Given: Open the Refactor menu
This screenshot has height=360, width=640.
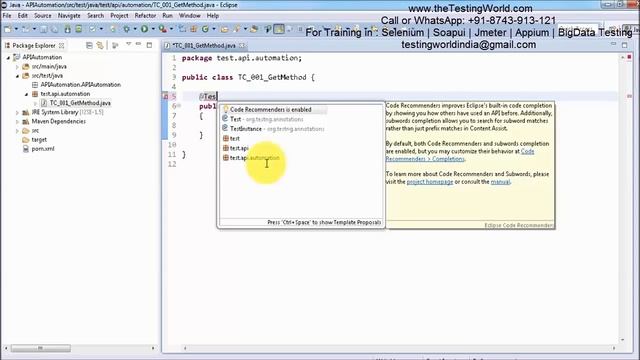Looking at the screenshot, I should coord(145,16).
